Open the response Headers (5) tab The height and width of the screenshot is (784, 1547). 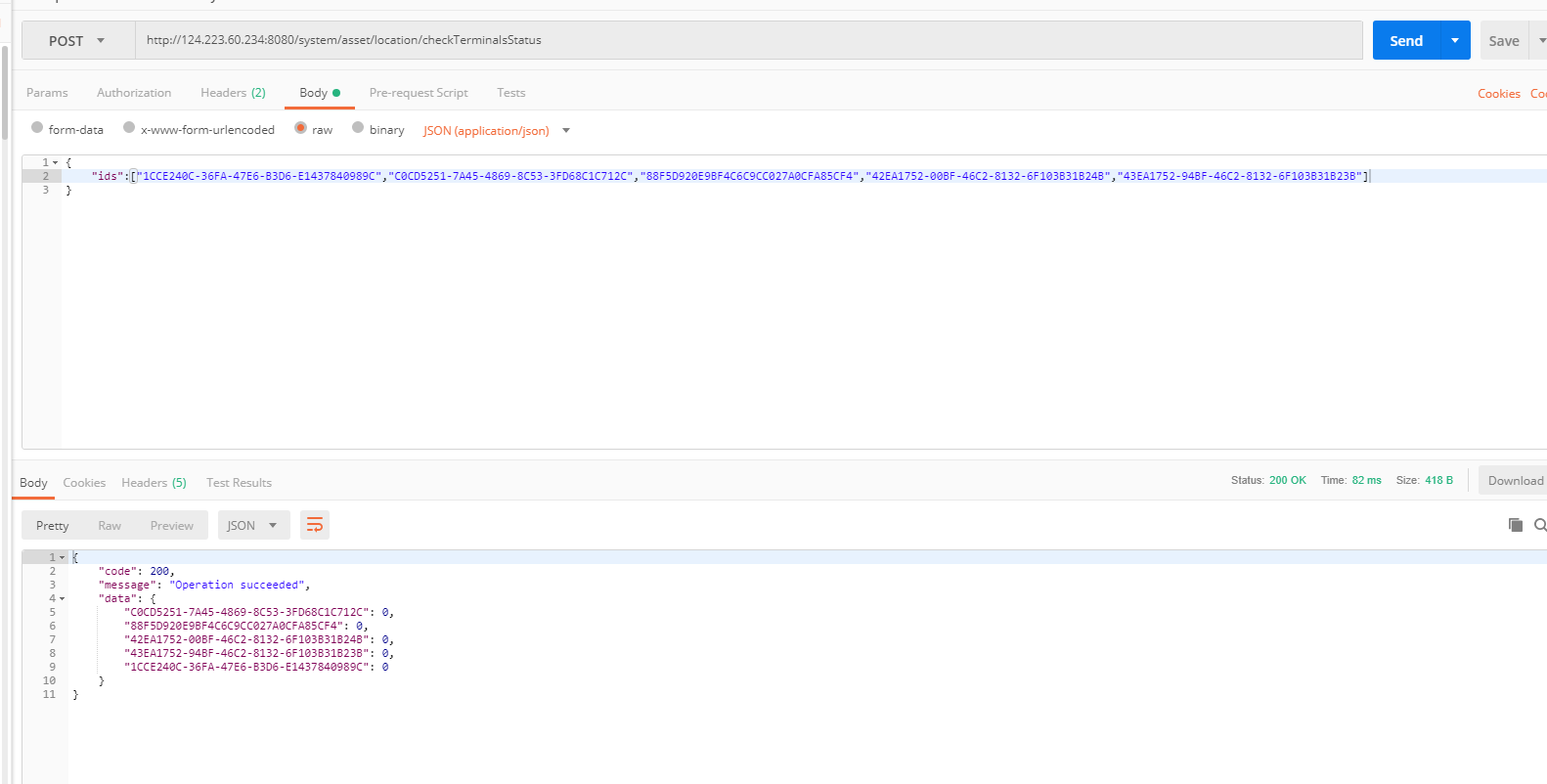coord(154,483)
